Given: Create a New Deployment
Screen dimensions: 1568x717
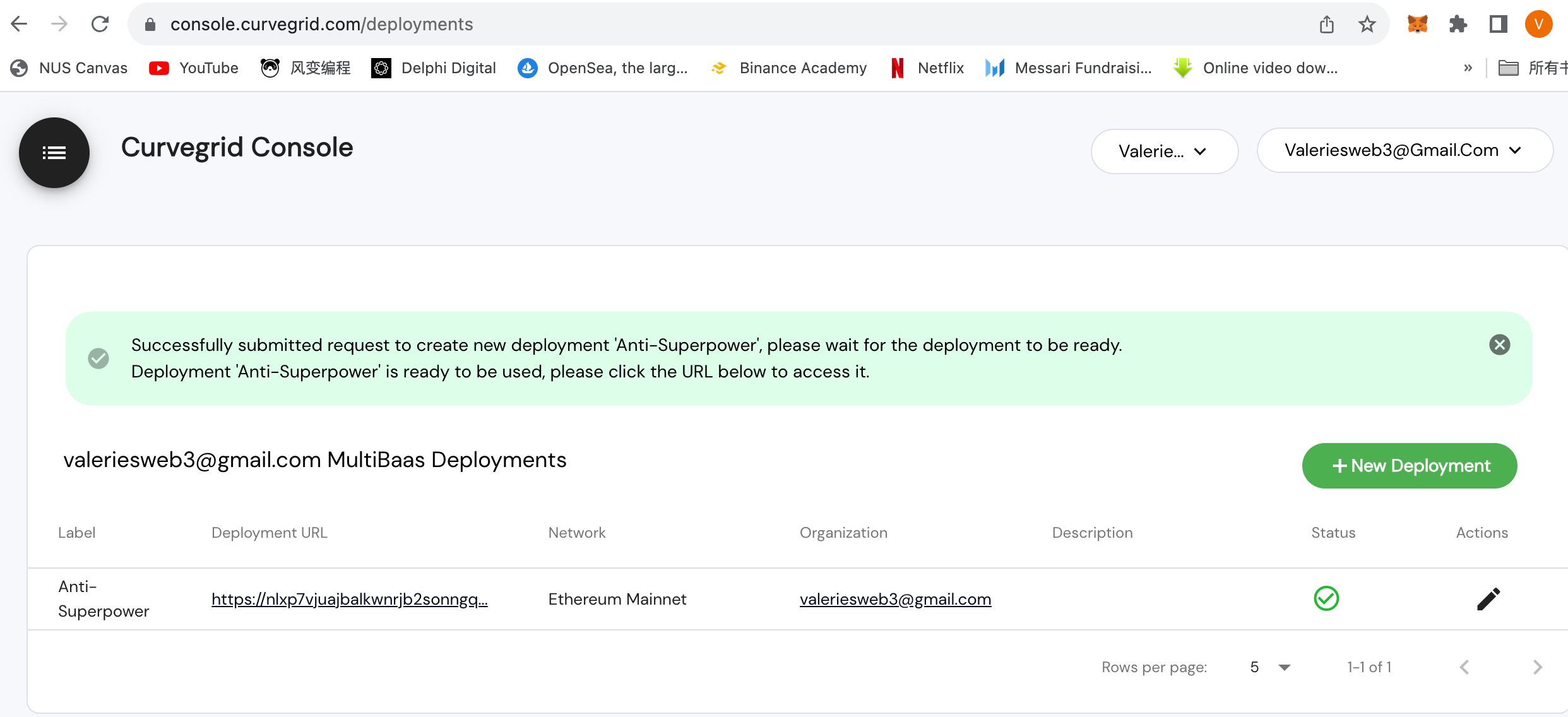Looking at the screenshot, I should click(x=1409, y=466).
